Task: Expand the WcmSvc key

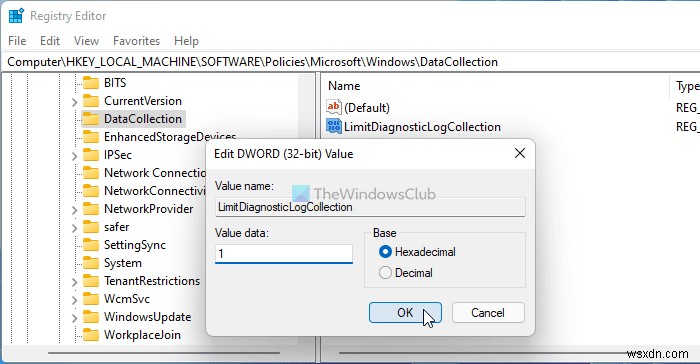Action: 74,300
